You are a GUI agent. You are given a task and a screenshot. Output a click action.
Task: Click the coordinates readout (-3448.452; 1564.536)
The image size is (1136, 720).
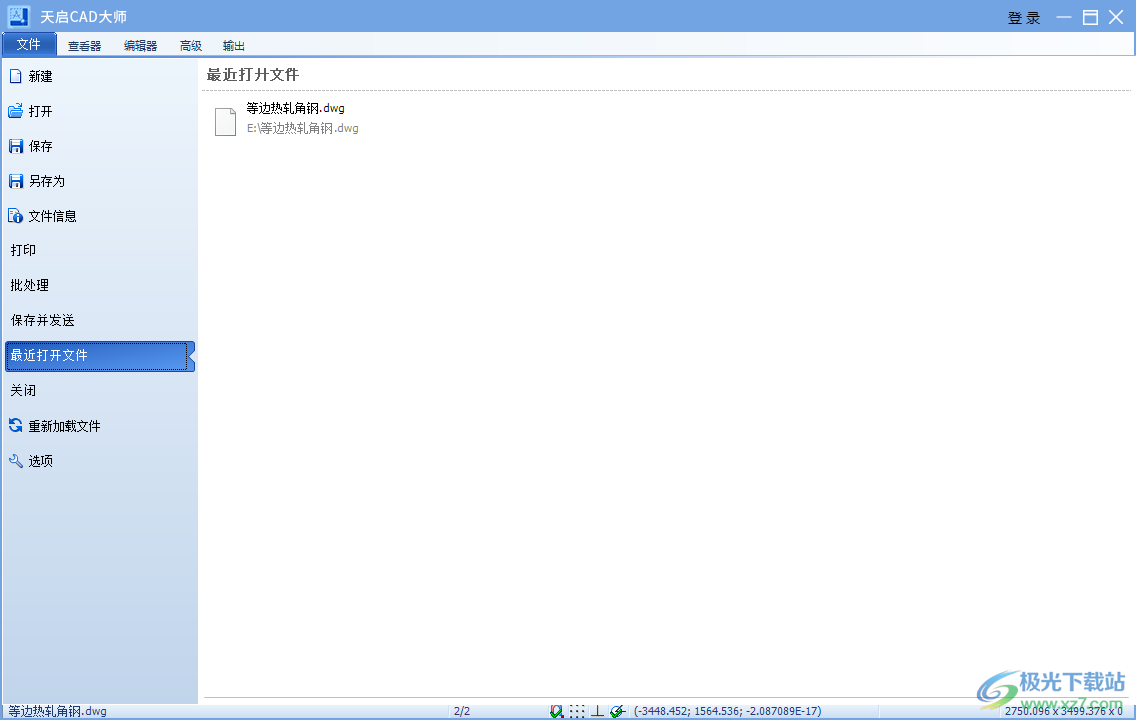pos(727,712)
